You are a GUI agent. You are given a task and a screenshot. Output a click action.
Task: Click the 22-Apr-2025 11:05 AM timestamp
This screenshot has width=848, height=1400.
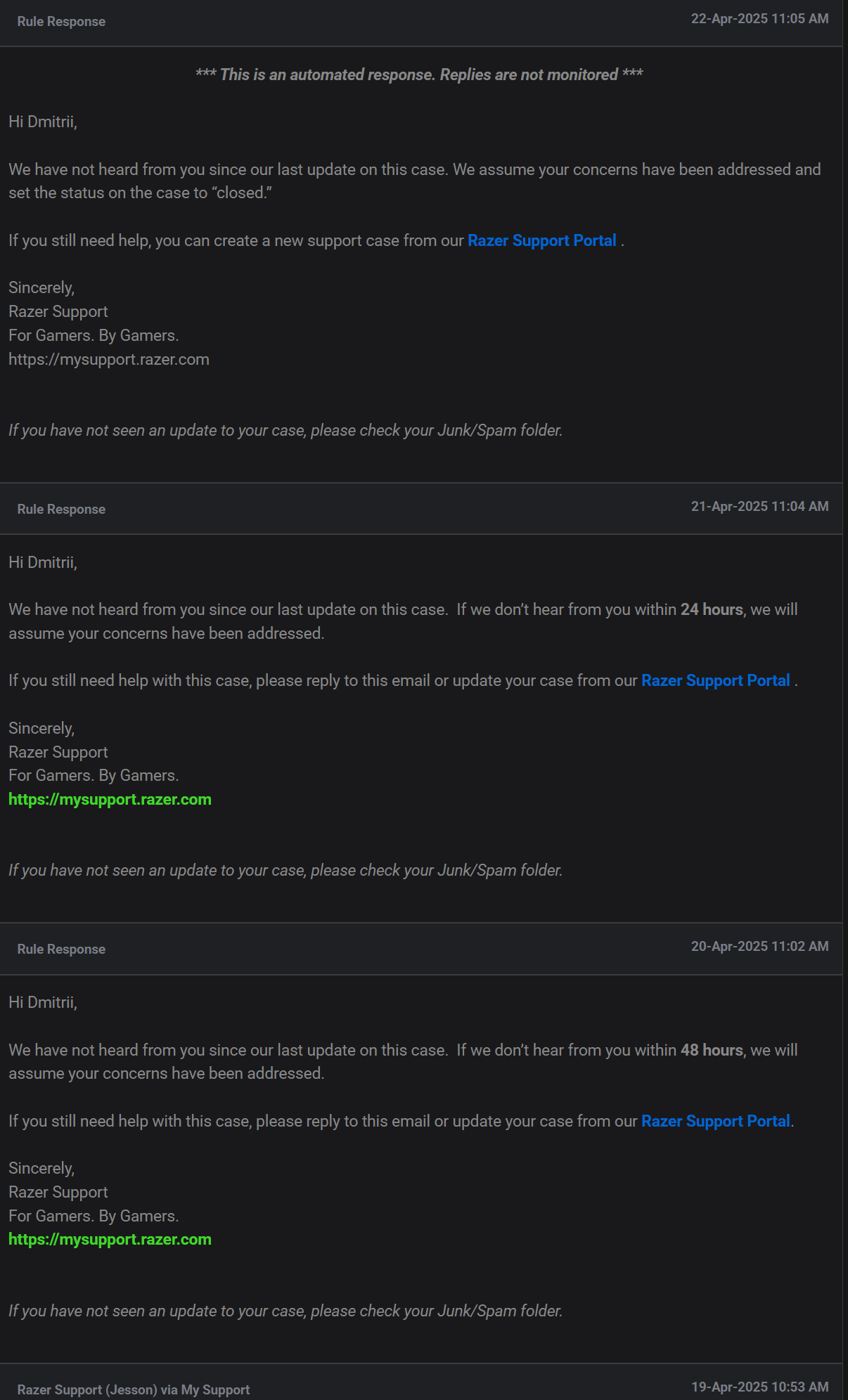tap(759, 19)
